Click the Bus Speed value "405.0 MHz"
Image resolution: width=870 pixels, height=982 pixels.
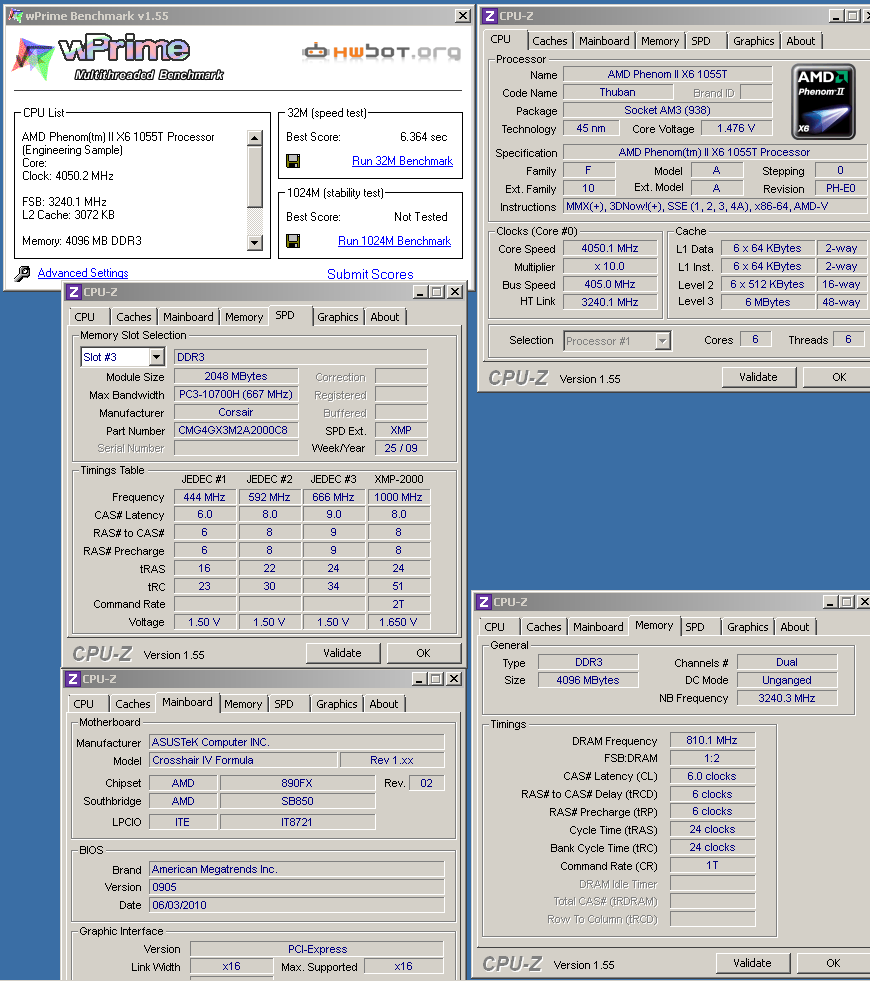[x=610, y=284]
